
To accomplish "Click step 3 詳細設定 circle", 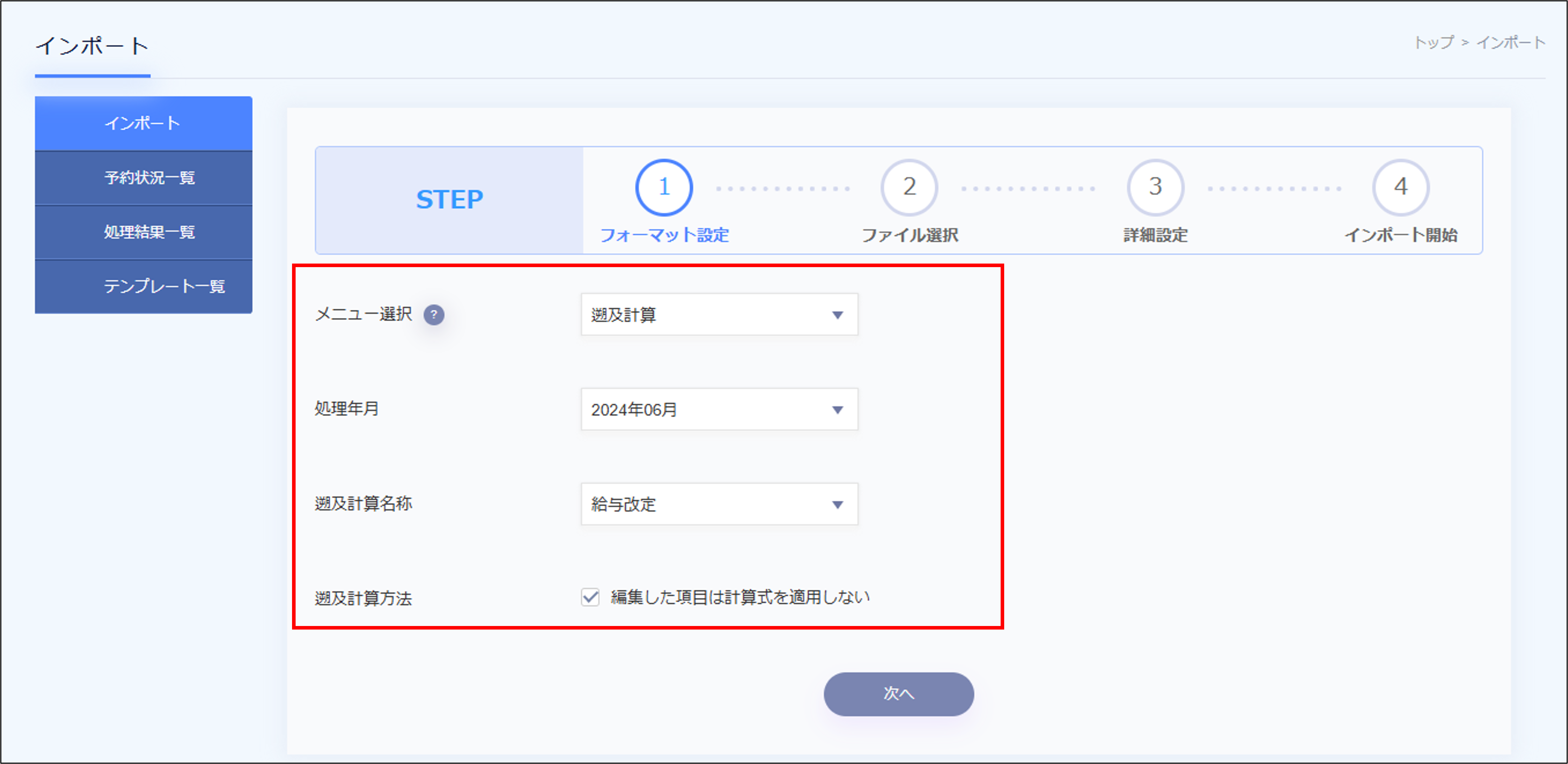I will pyautogui.click(x=1155, y=187).
